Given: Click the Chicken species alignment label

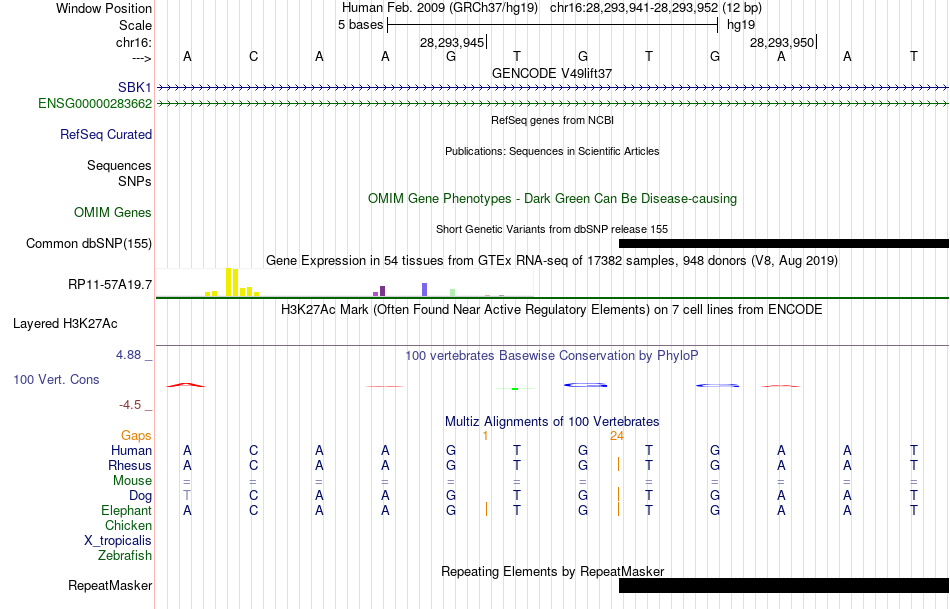Looking at the screenshot, I should click(128, 525).
